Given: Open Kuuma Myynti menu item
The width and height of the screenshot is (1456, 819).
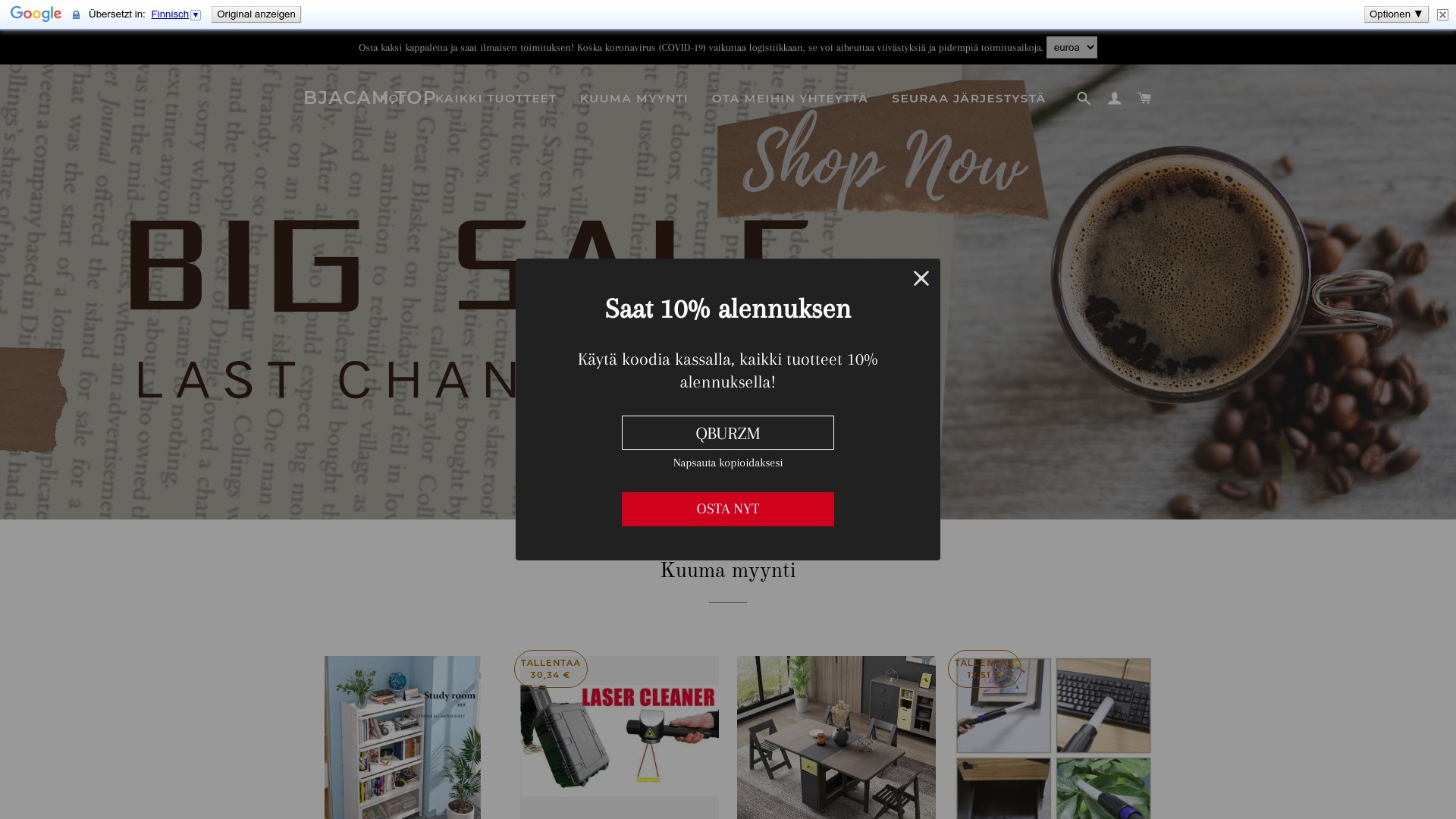Looking at the screenshot, I should [x=634, y=99].
